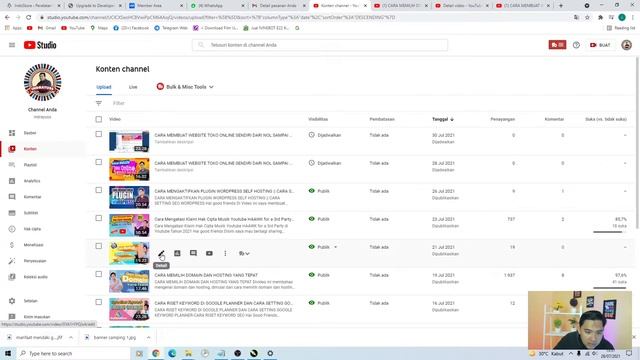Expand the Bulk & Misc Tools dropdown
640x360 pixels.
pyautogui.click(x=185, y=87)
